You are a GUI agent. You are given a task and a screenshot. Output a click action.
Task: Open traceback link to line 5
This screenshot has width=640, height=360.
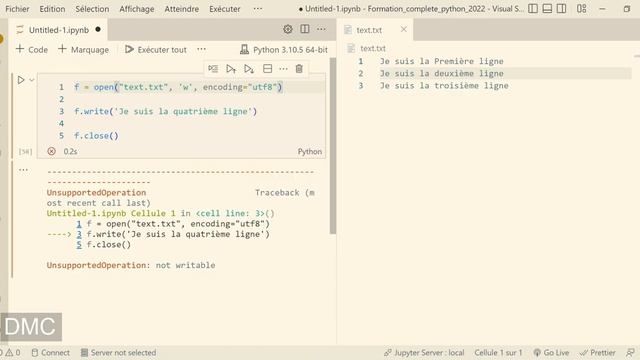click(79, 245)
